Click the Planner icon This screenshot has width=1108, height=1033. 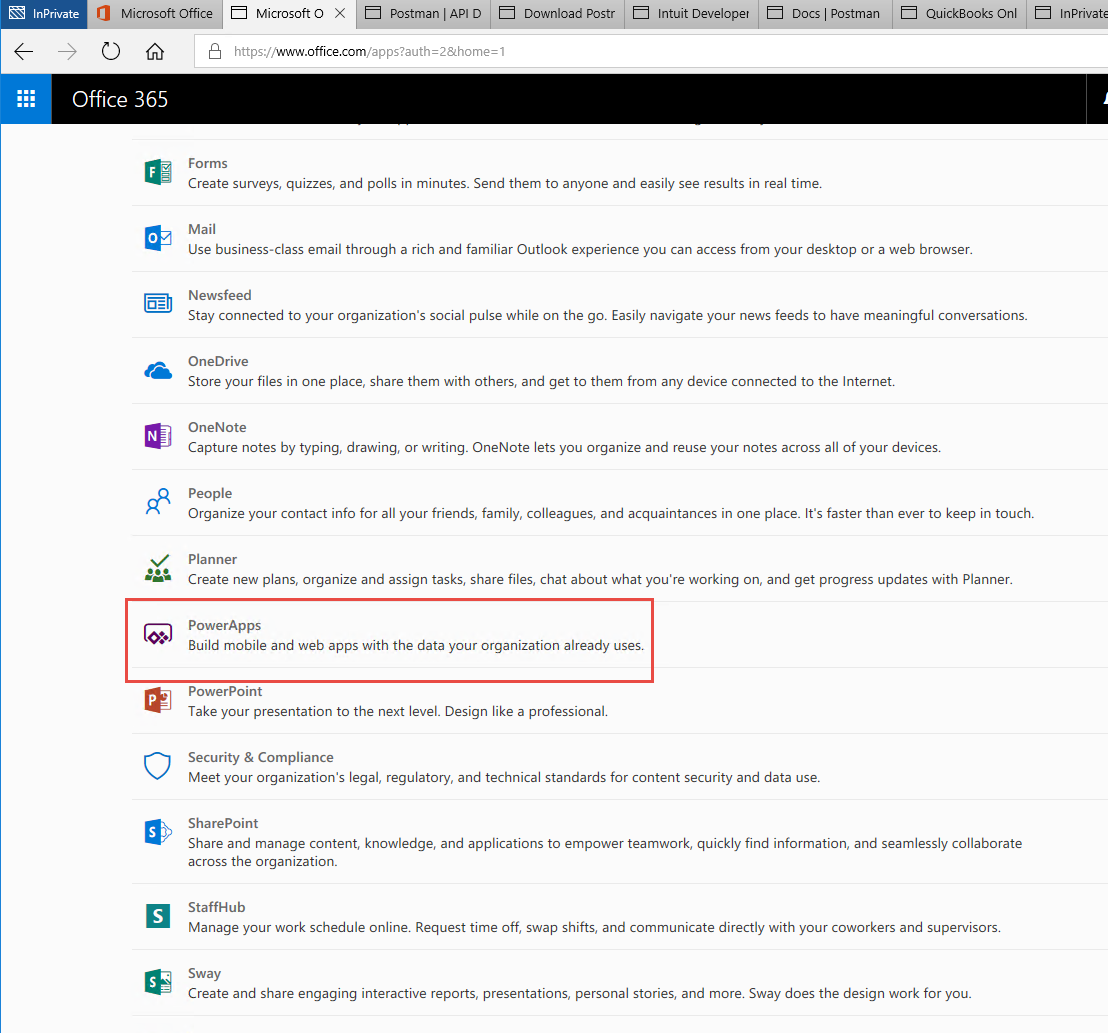coord(158,568)
